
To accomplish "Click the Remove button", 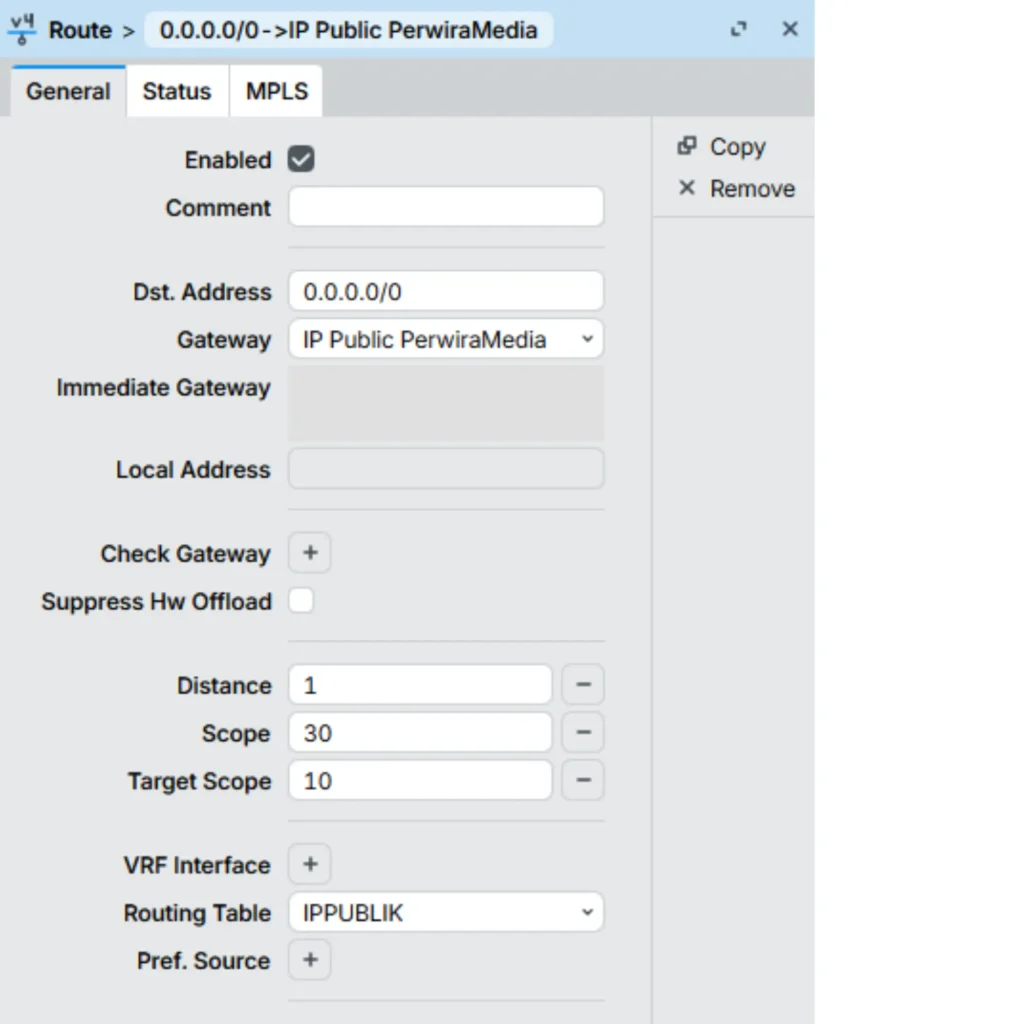I will coord(737,189).
